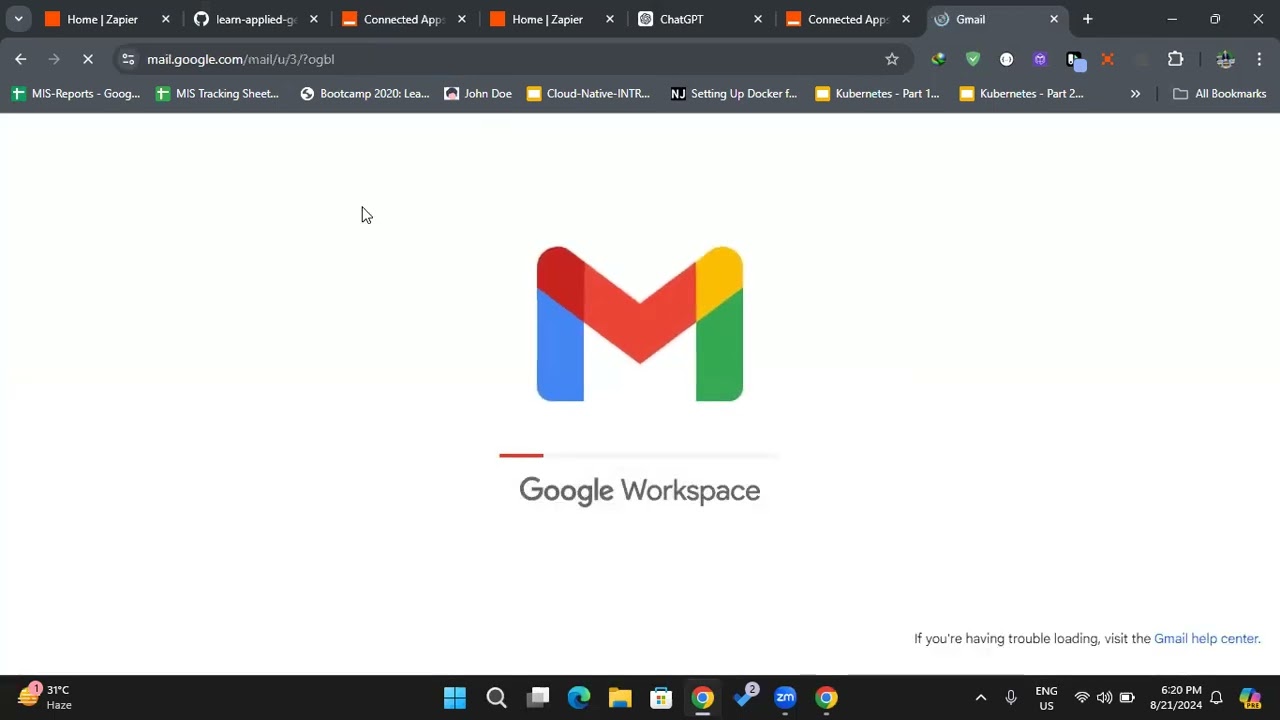
Task: Open the orange Zapier extension icon
Action: click(1107, 59)
